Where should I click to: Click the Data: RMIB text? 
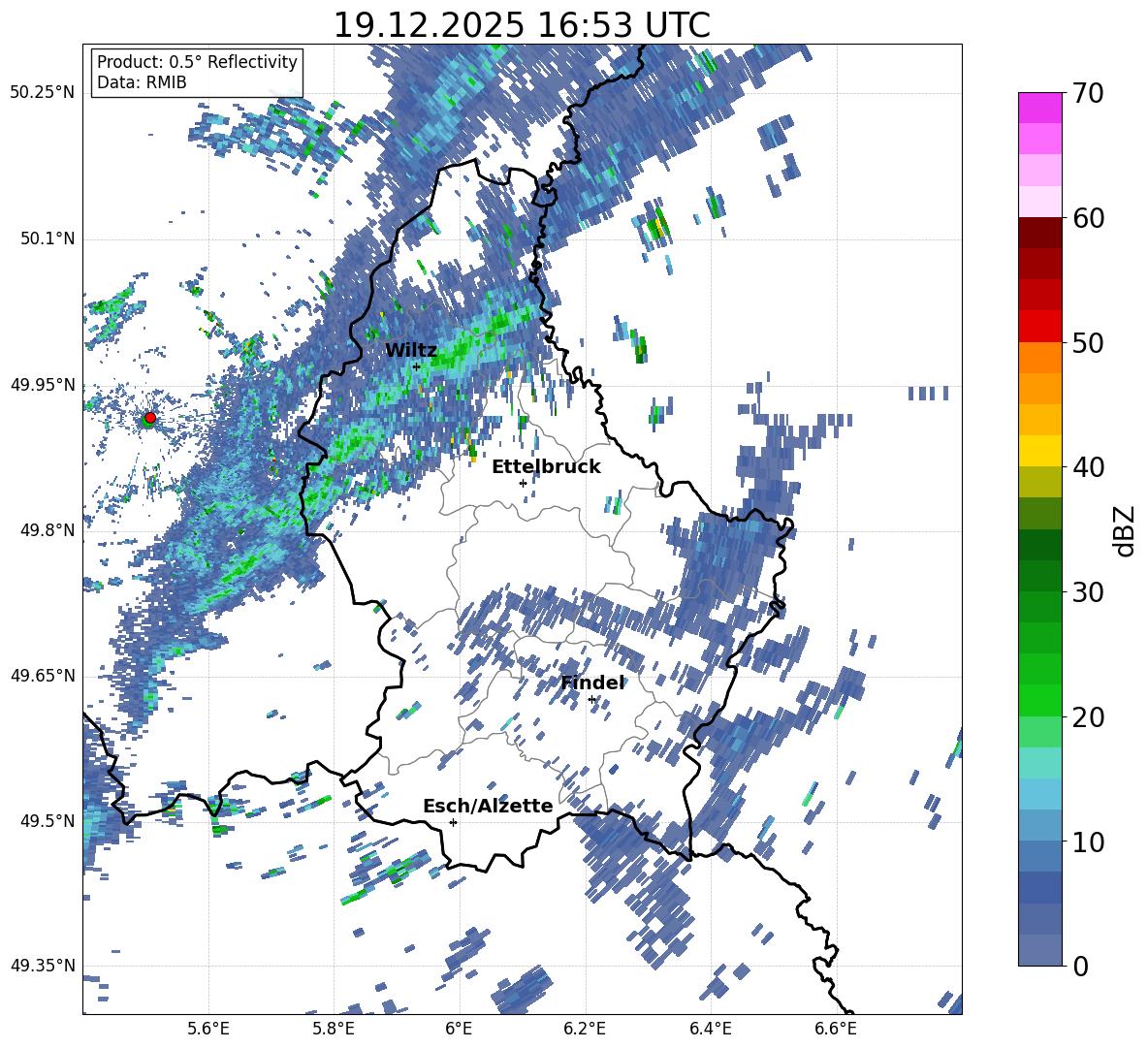pos(142,82)
